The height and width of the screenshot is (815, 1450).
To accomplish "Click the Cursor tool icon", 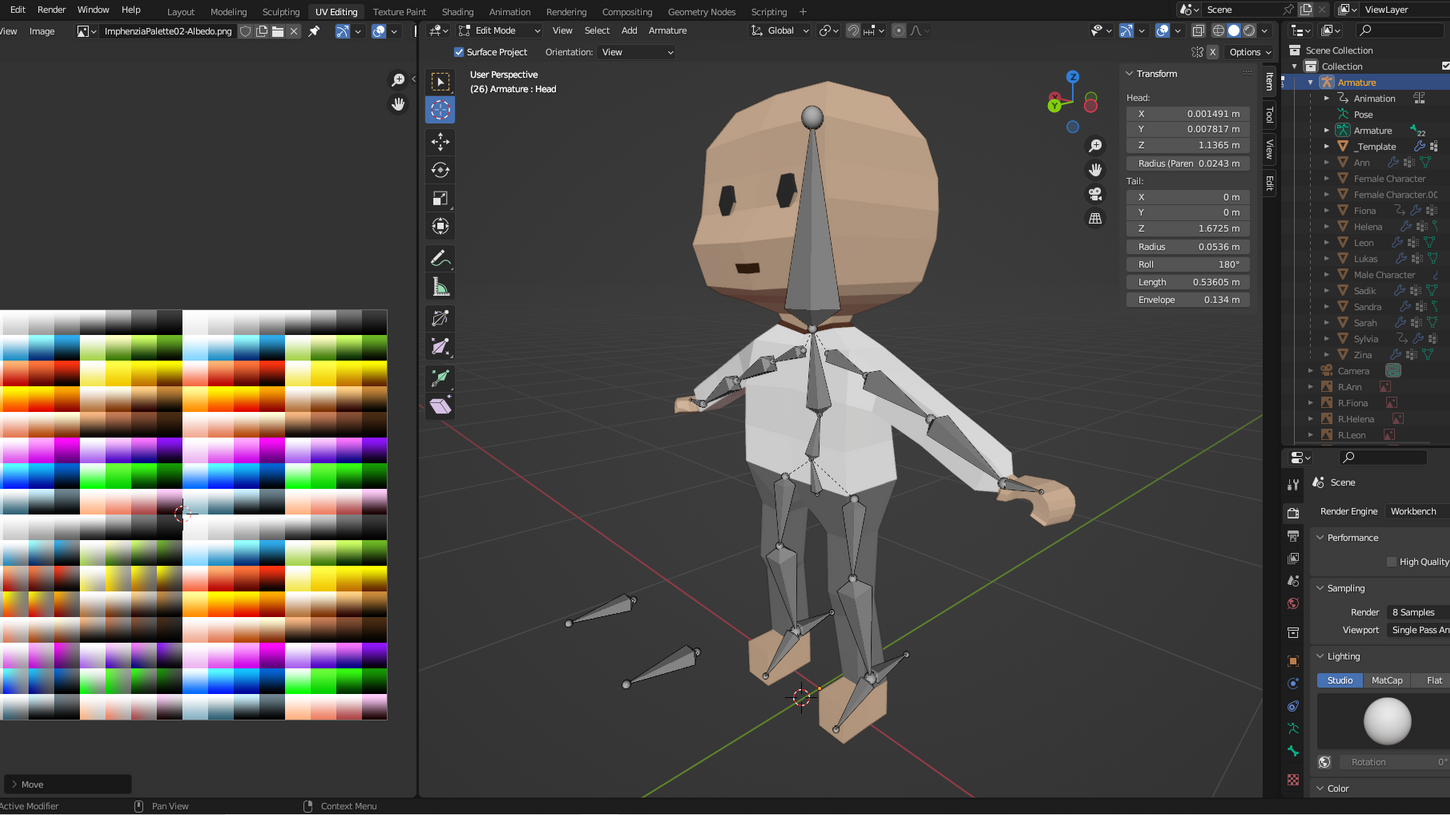I will (x=440, y=110).
